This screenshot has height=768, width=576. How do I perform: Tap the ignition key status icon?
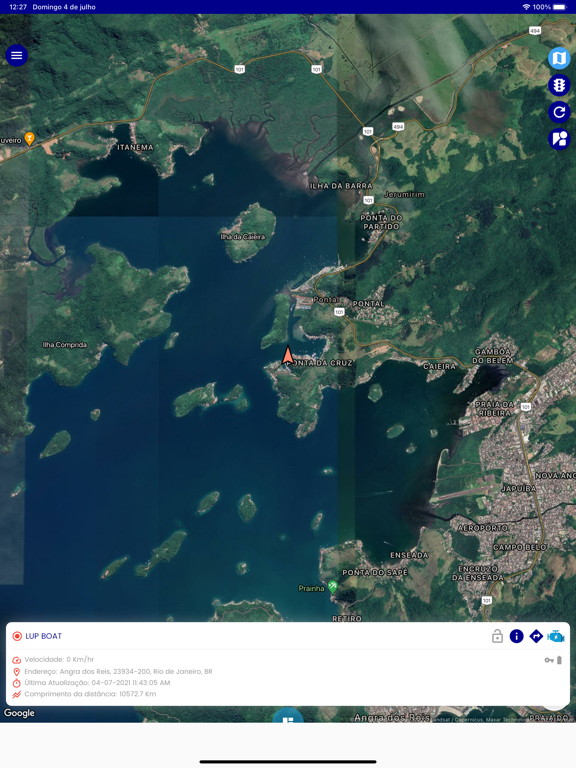click(x=549, y=660)
